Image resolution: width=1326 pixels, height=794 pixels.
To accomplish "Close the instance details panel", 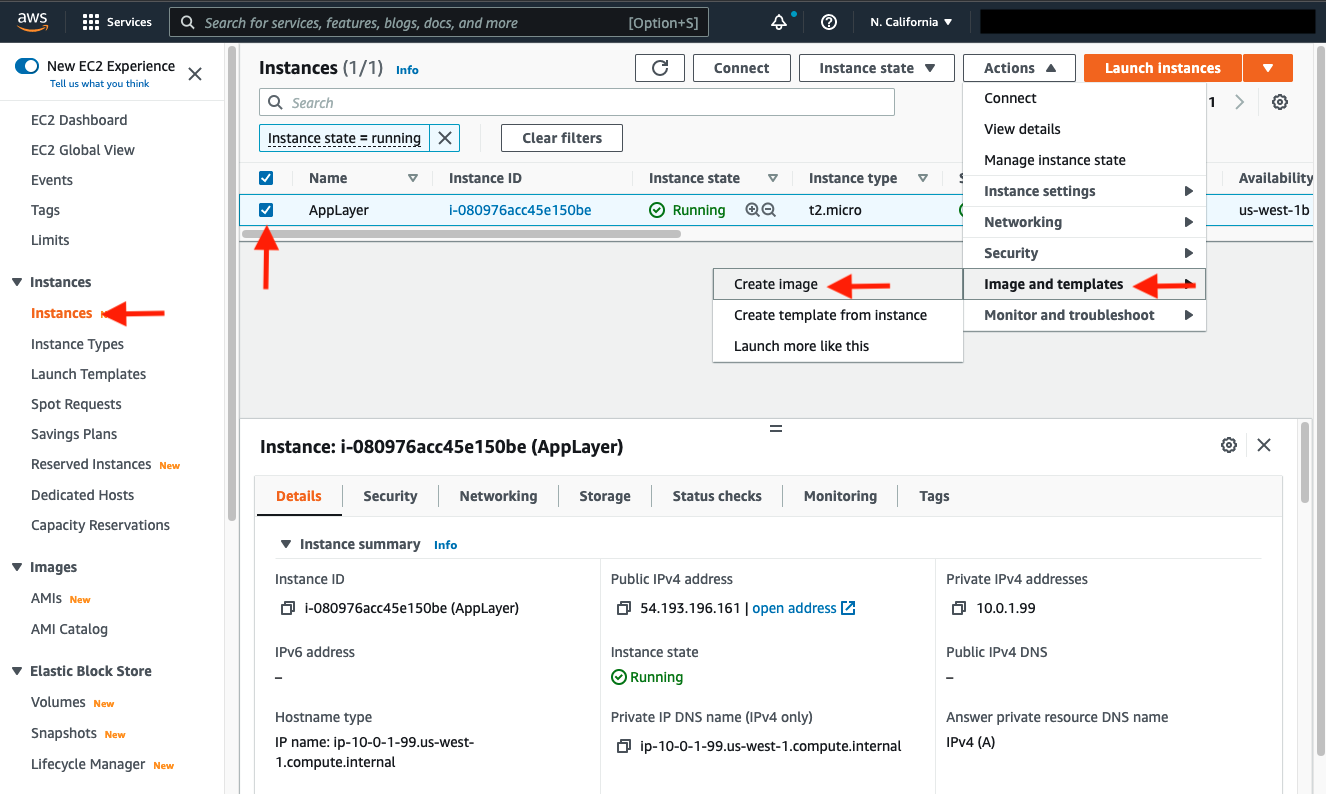I will [x=1264, y=445].
